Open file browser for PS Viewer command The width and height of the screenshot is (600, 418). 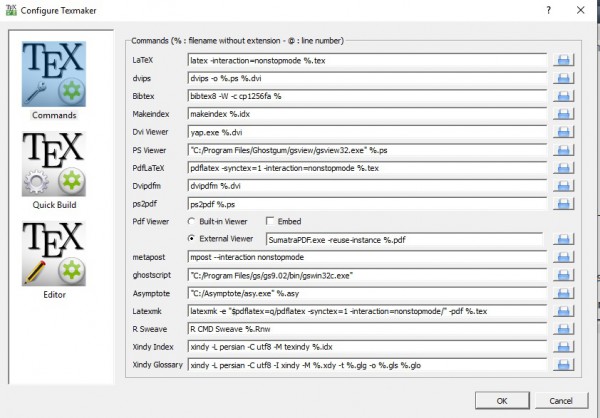pos(563,149)
